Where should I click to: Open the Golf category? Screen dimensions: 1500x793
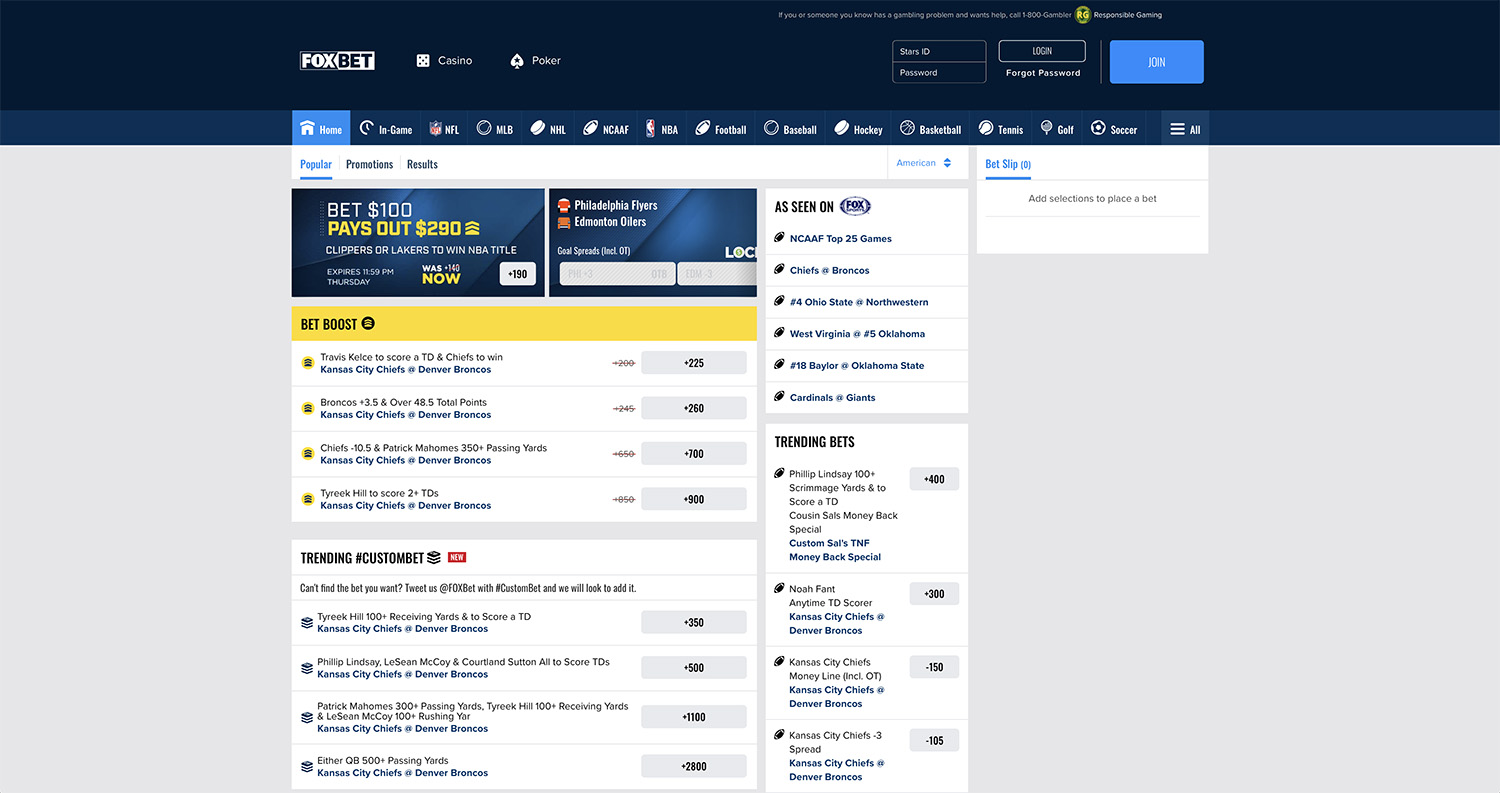click(1057, 129)
